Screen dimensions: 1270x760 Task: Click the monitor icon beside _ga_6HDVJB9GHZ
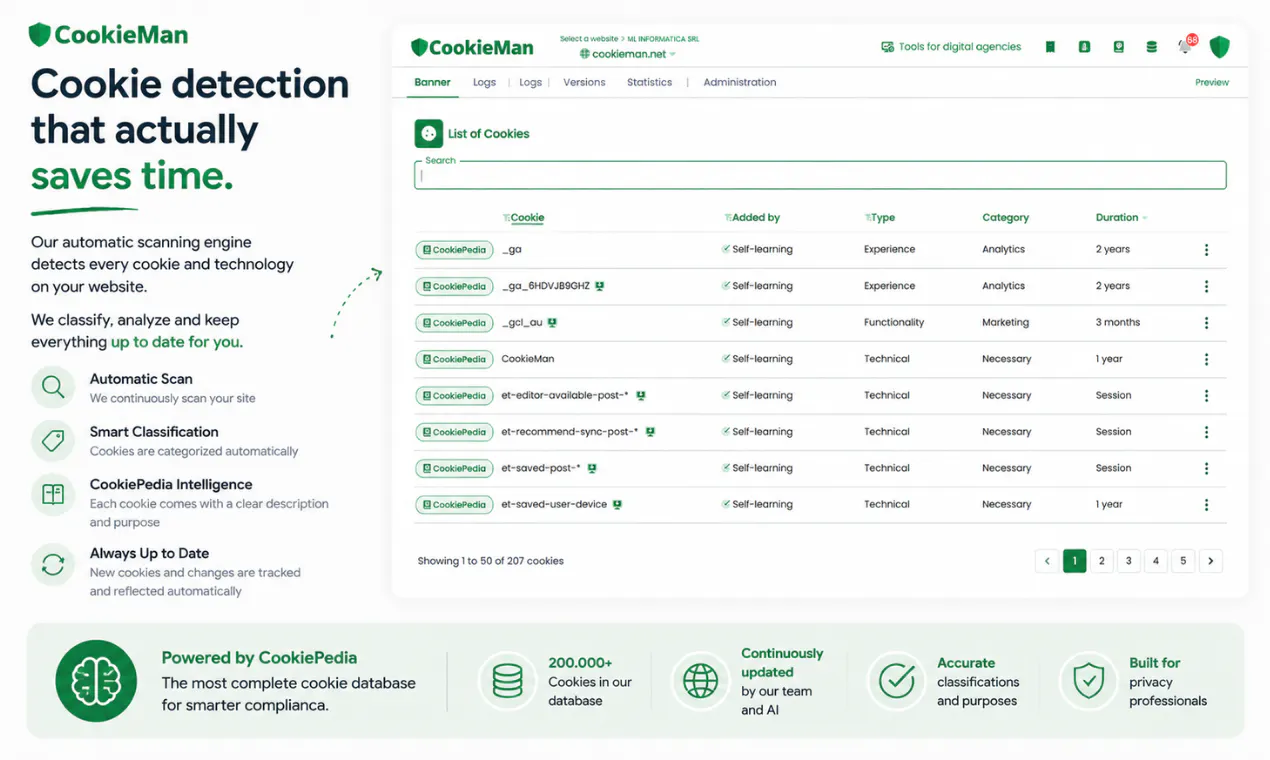[600, 286]
